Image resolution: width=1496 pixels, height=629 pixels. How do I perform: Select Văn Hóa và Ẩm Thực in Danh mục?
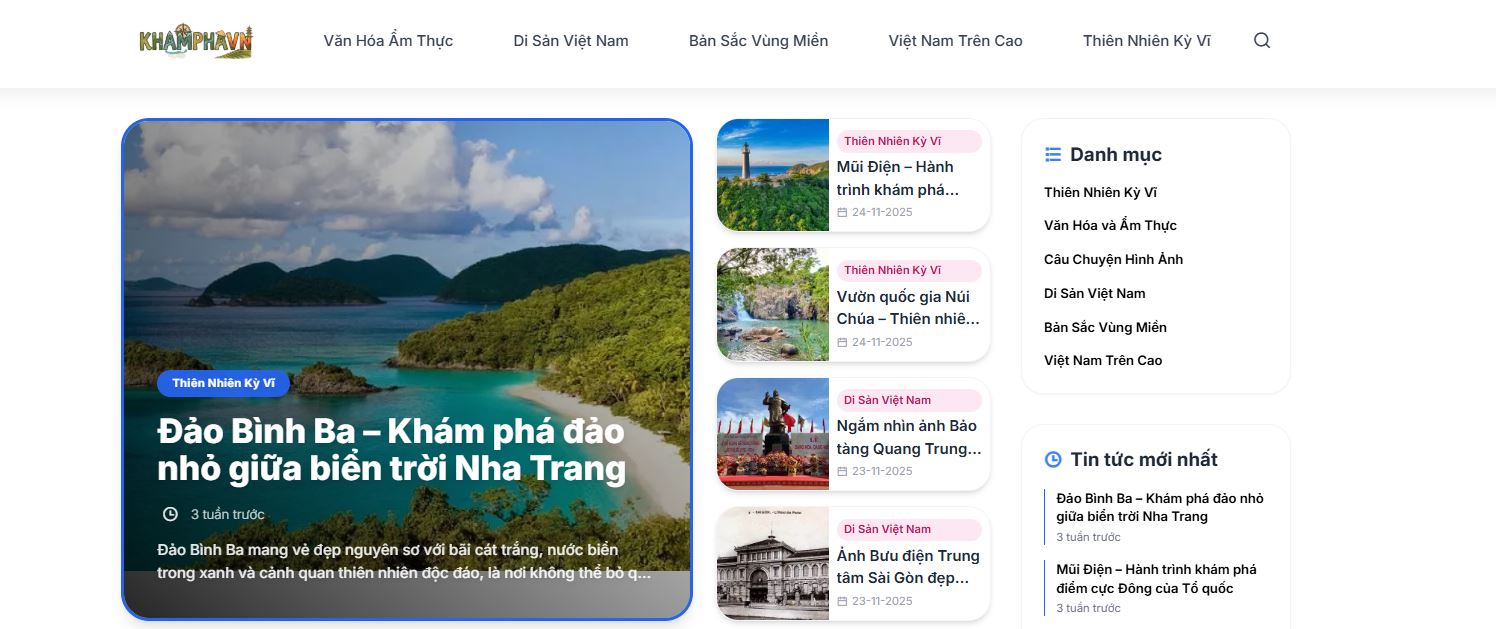[x=1110, y=225]
